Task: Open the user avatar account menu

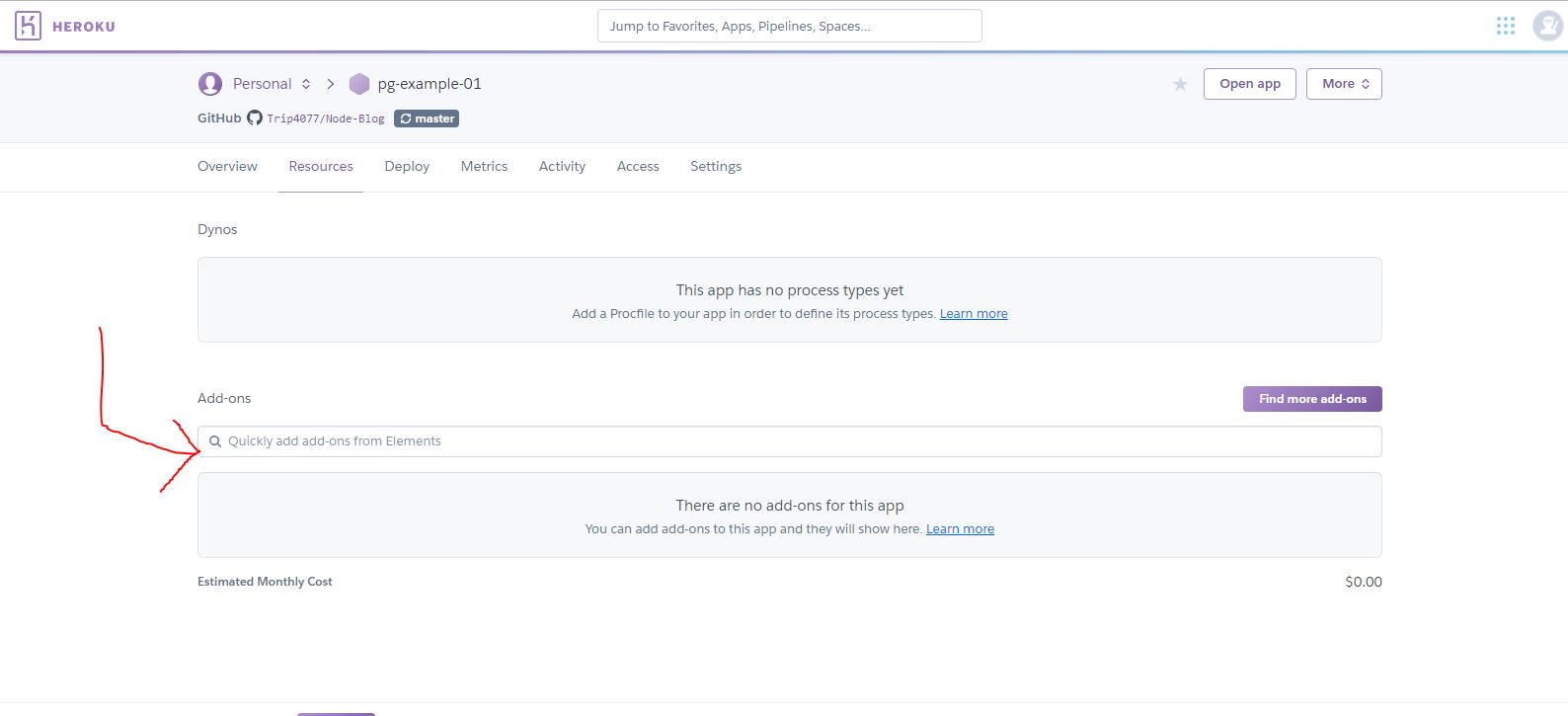Action: point(1547,26)
